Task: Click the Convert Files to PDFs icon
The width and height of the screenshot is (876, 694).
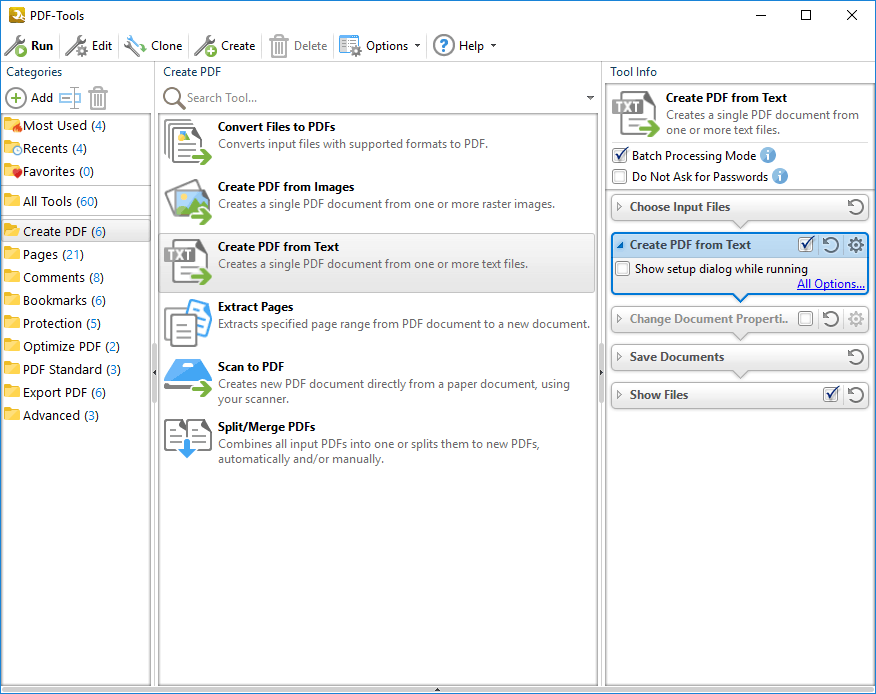Action: (188, 142)
